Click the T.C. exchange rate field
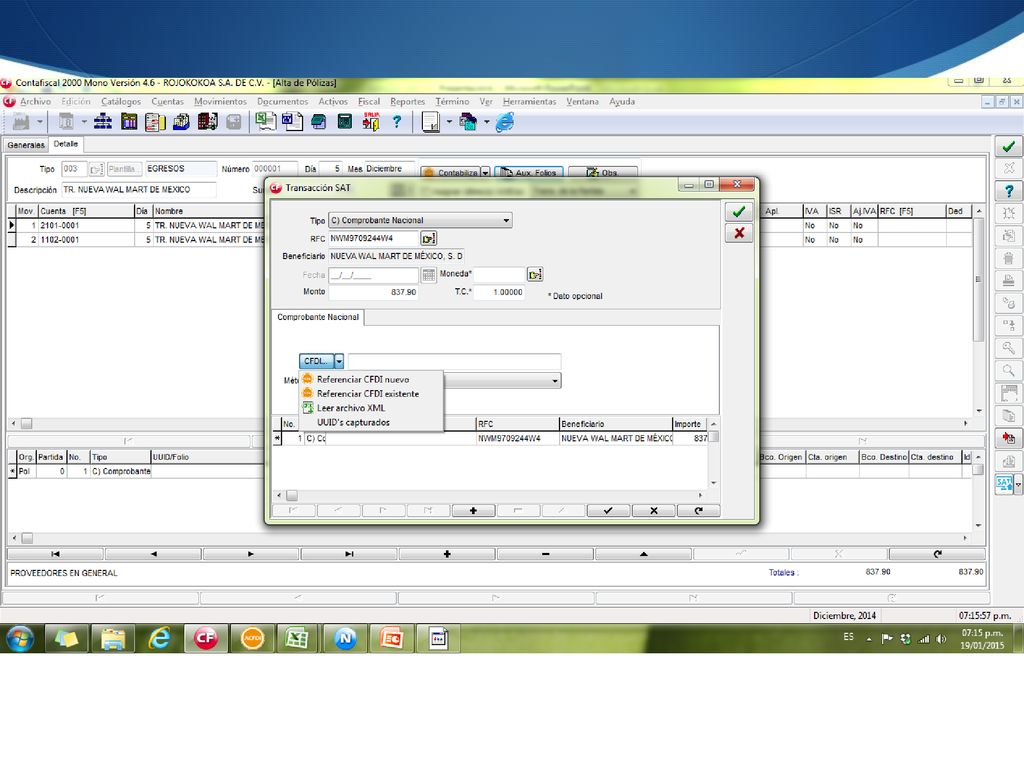 [499, 292]
